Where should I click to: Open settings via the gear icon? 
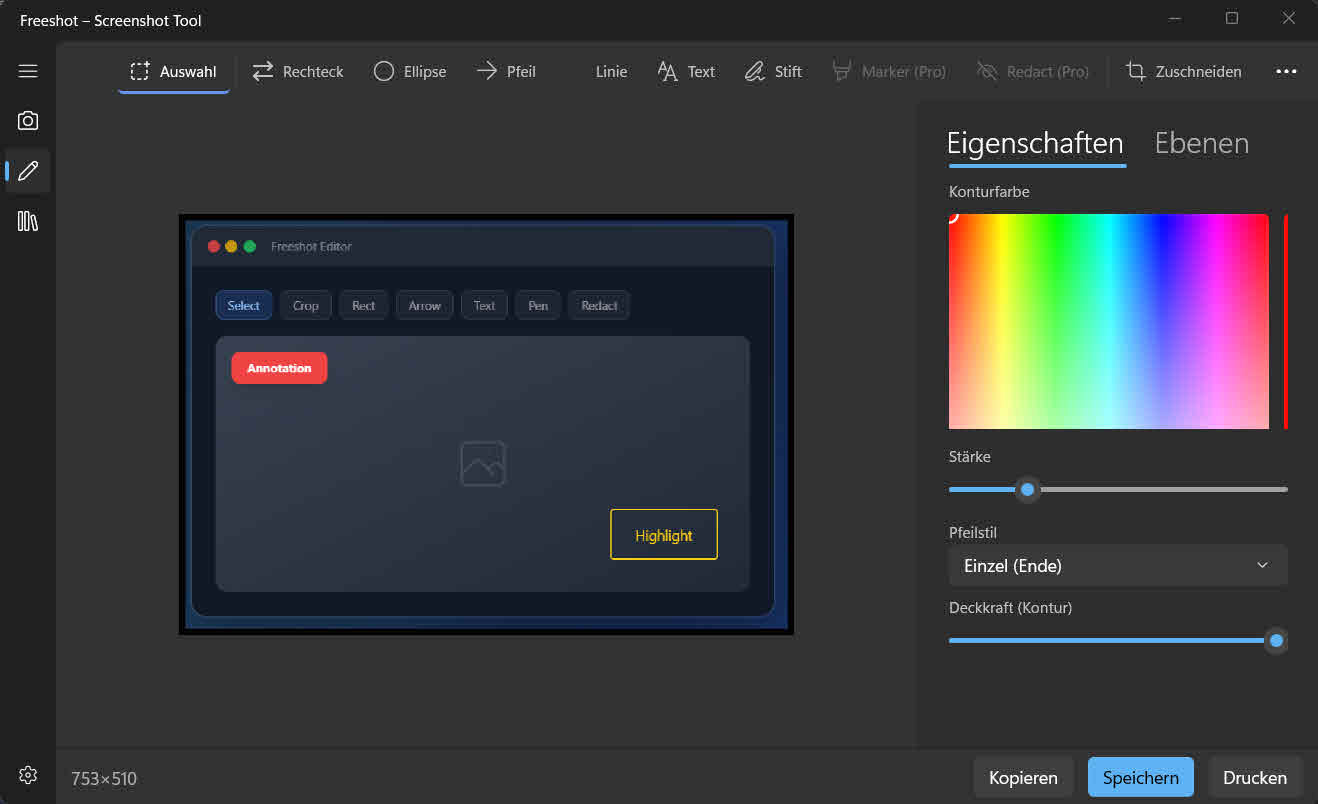tap(28, 775)
